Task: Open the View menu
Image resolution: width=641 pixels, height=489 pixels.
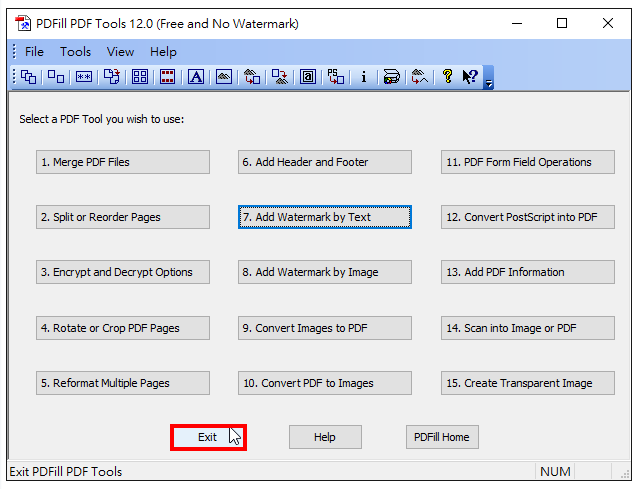Action: pyautogui.click(x=120, y=52)
